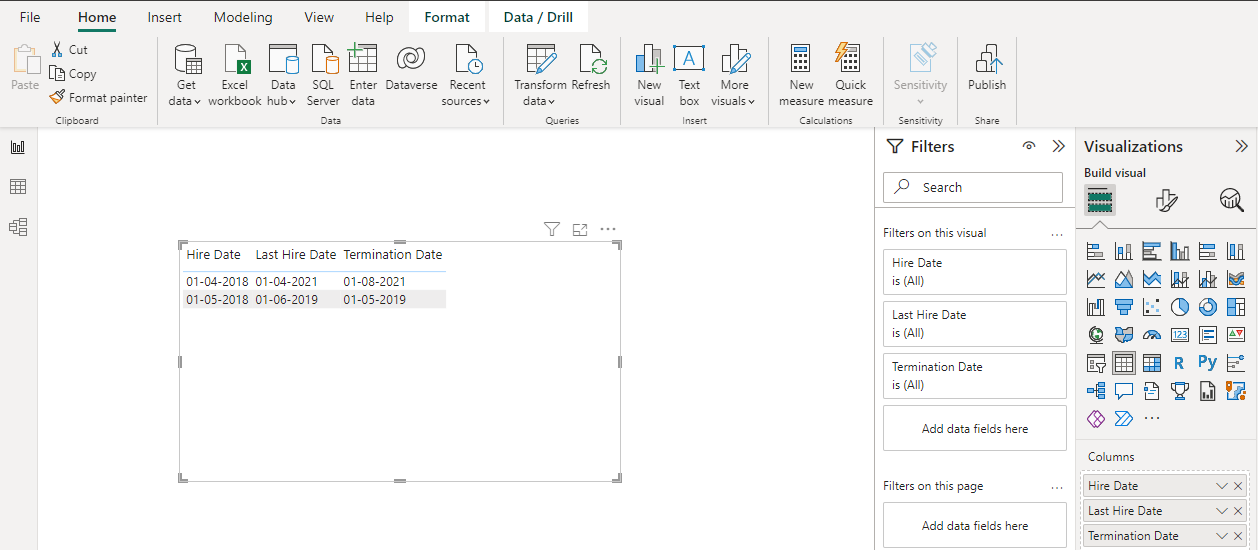Add a Decomposition tree visual
This screenshot has height=550, width=1258.
(x=1095, y=391)
